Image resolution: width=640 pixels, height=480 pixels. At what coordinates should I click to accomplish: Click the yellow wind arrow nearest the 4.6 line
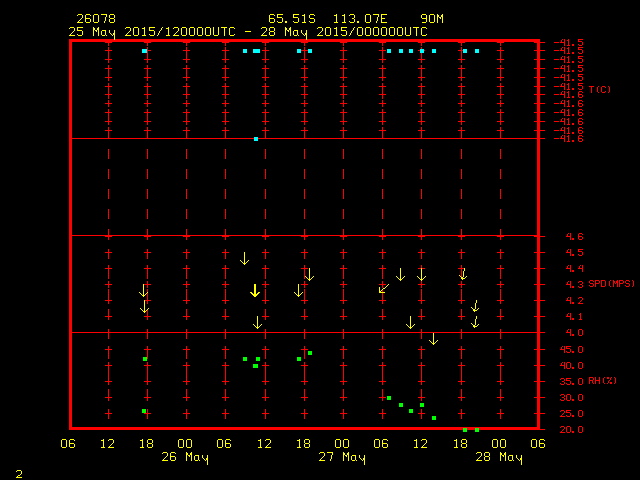[x=244, y=258]
